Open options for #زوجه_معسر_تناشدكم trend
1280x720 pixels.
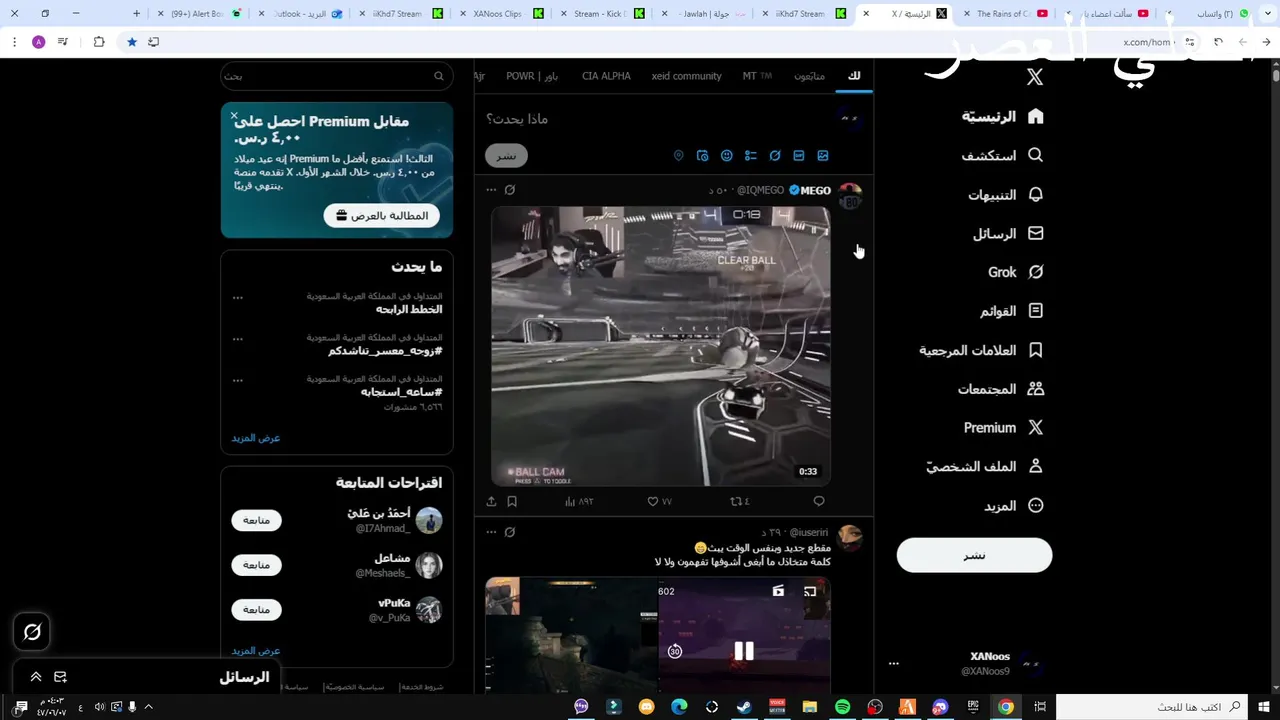(x=237, y=339)
